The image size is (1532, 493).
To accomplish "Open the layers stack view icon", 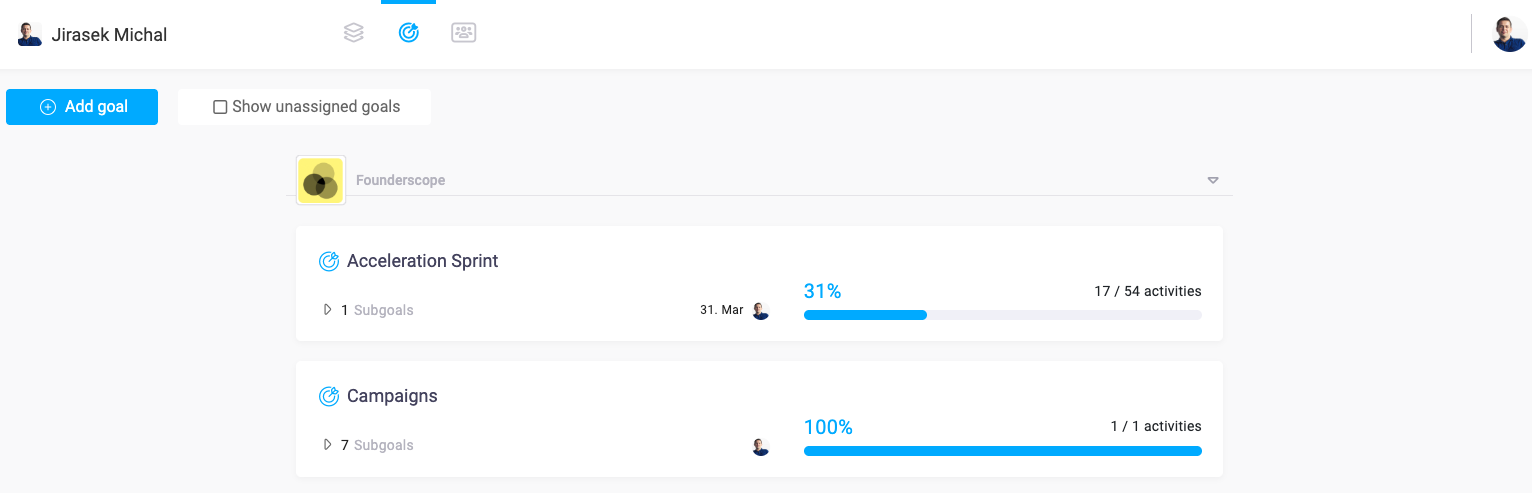I will point(353,33).
